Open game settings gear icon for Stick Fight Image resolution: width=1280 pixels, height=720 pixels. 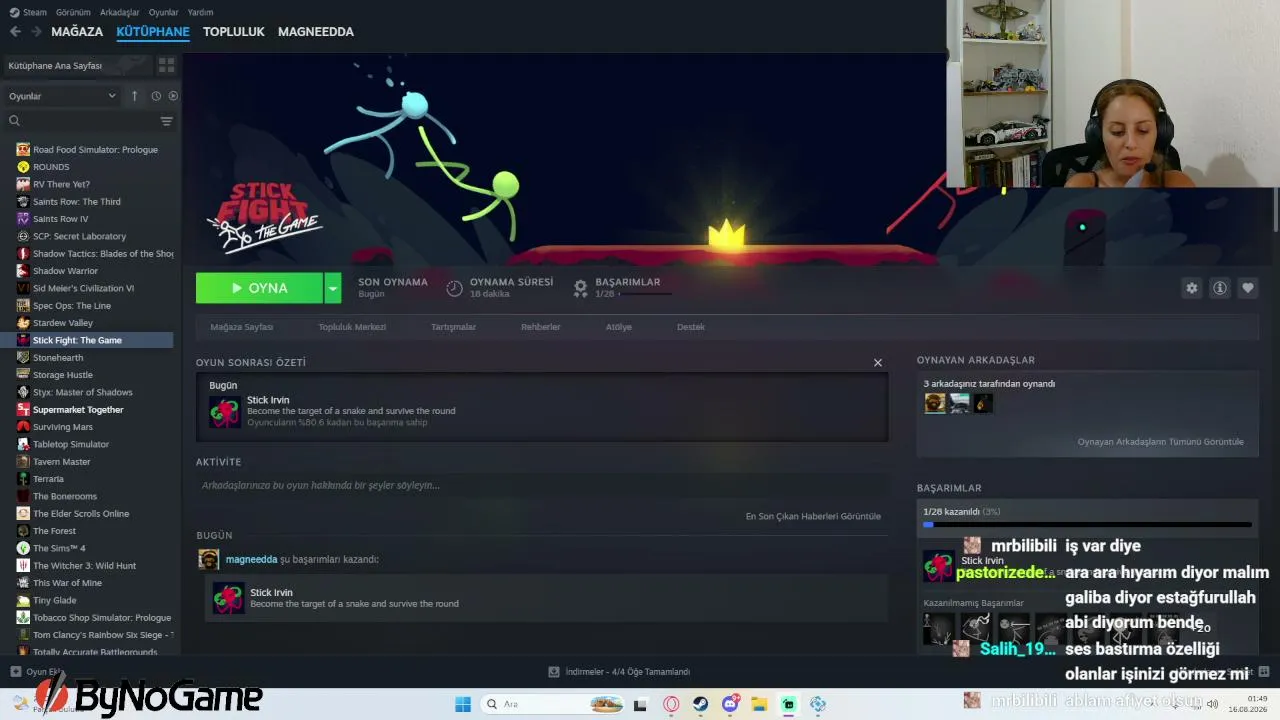pyautogui.click(x=1192, y=288)
